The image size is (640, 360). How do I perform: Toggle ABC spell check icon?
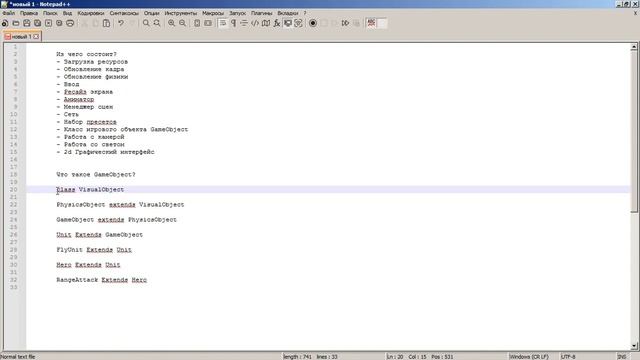tap(371, 23)
